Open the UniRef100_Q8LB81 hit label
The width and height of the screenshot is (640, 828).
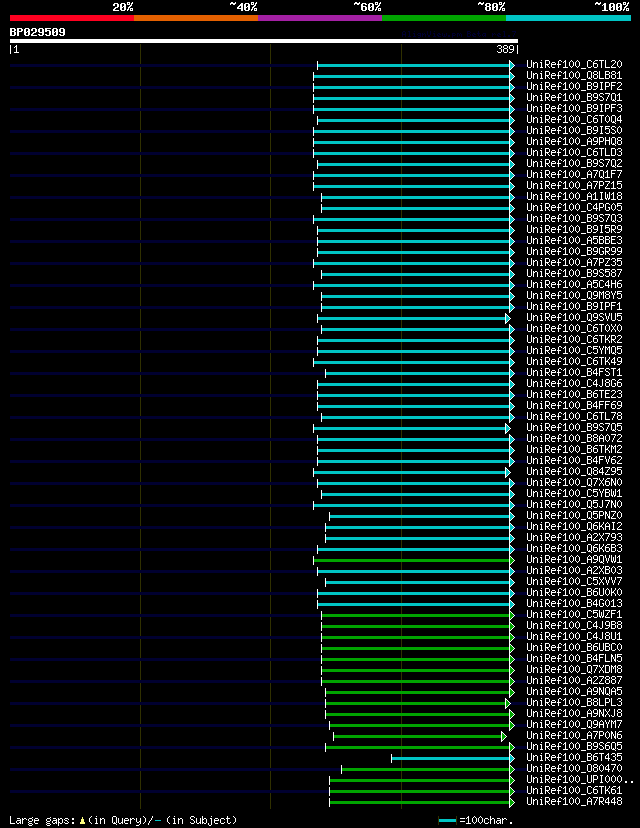574,76
